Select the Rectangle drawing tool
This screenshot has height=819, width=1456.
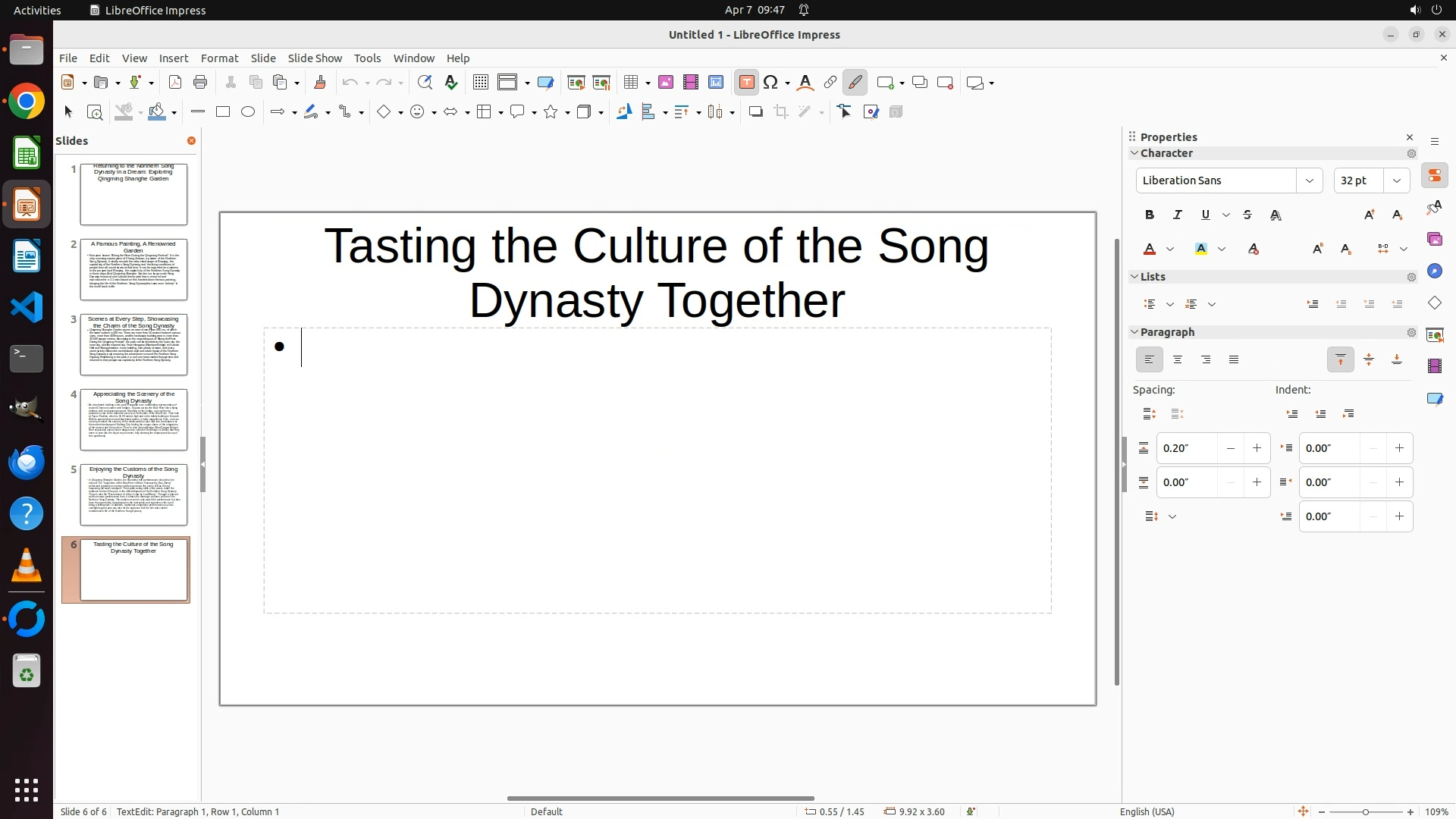click(223, 112)
